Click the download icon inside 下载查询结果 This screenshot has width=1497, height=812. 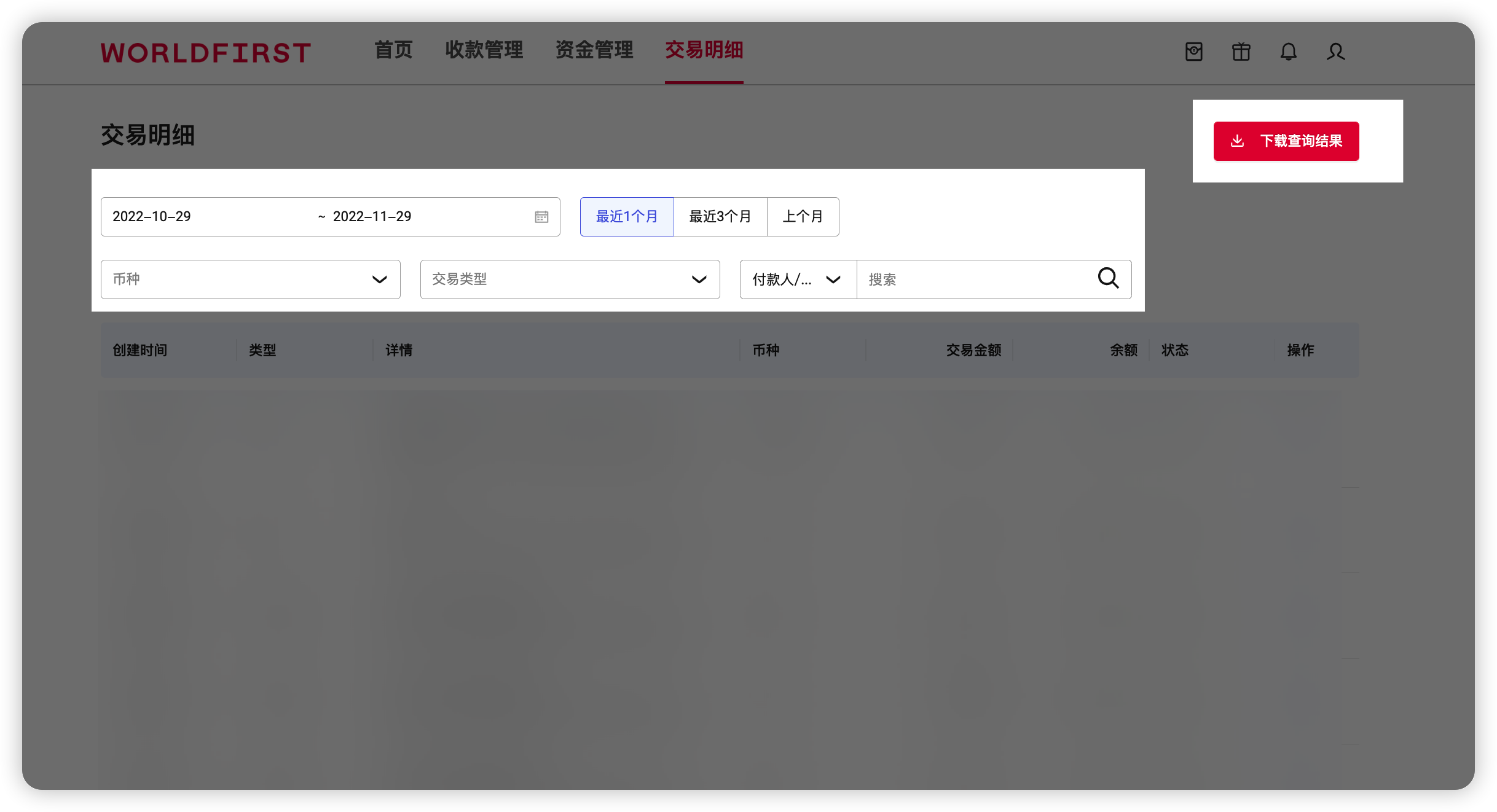[x=1237, y=141]
